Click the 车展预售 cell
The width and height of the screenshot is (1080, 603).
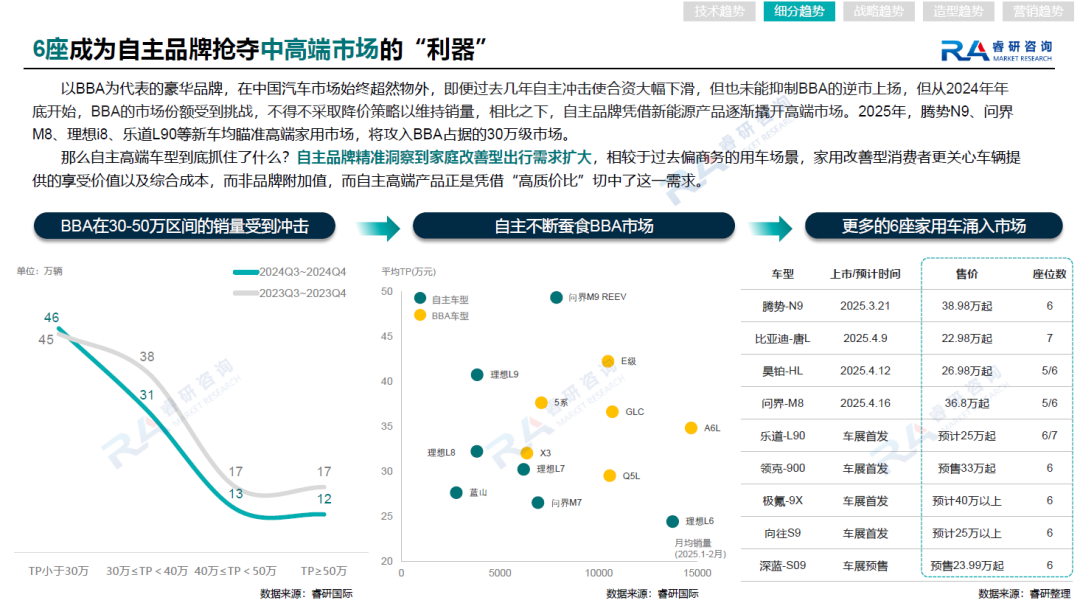[x=865, y=566]
